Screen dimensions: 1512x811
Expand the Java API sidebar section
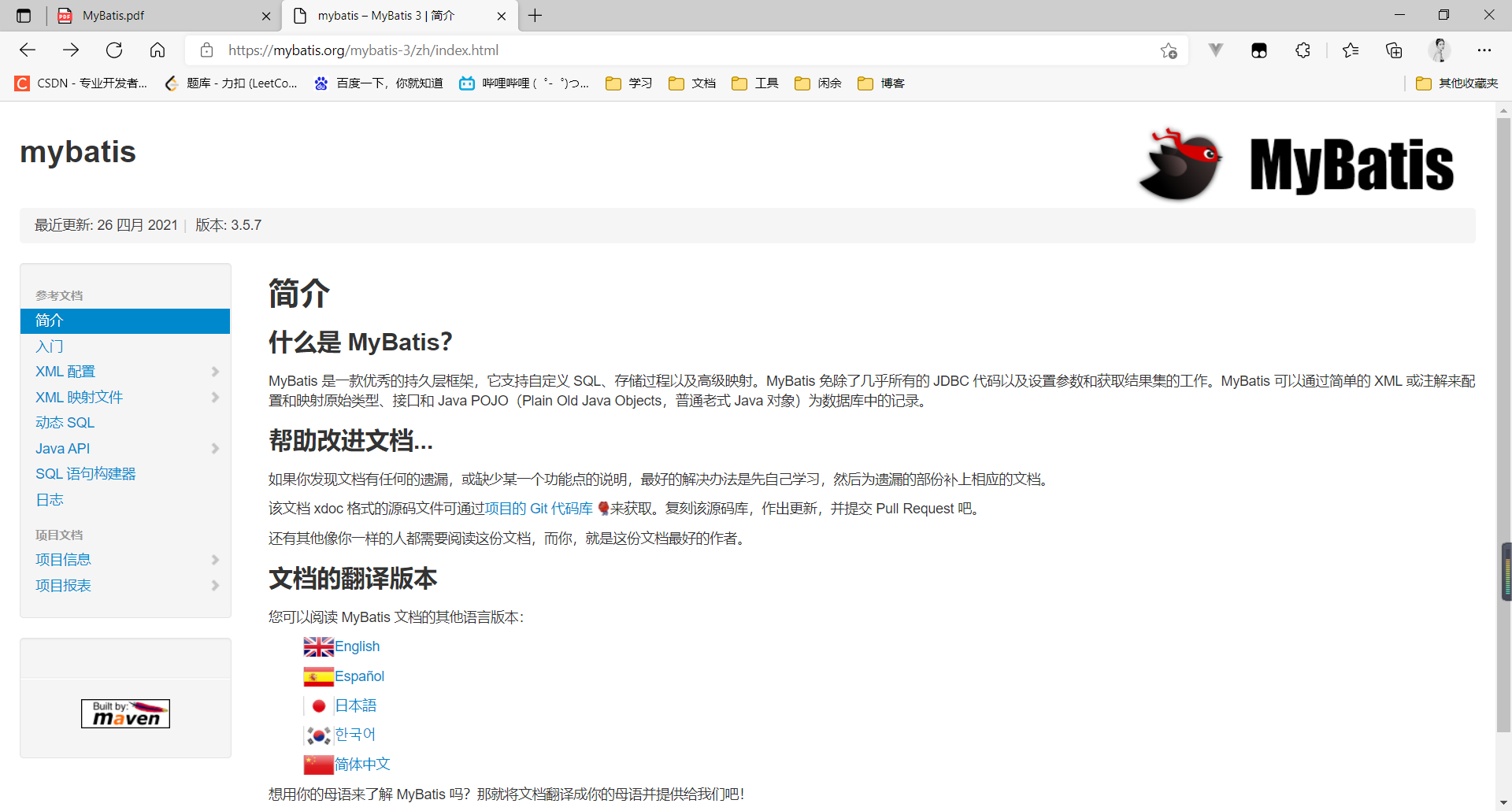click(x=215, y=448)
